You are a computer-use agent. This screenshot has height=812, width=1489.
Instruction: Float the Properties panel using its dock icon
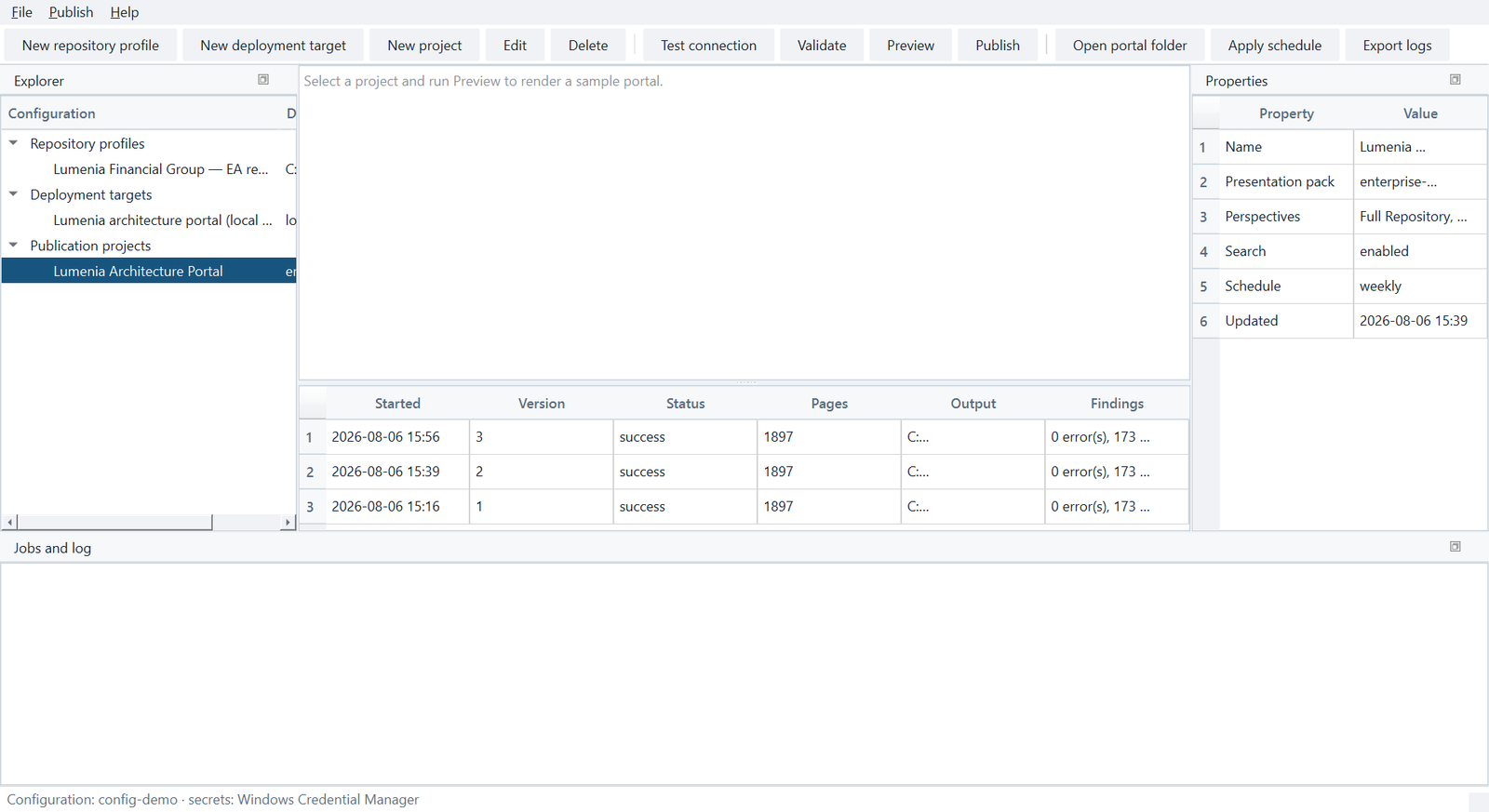point(1455,80)
